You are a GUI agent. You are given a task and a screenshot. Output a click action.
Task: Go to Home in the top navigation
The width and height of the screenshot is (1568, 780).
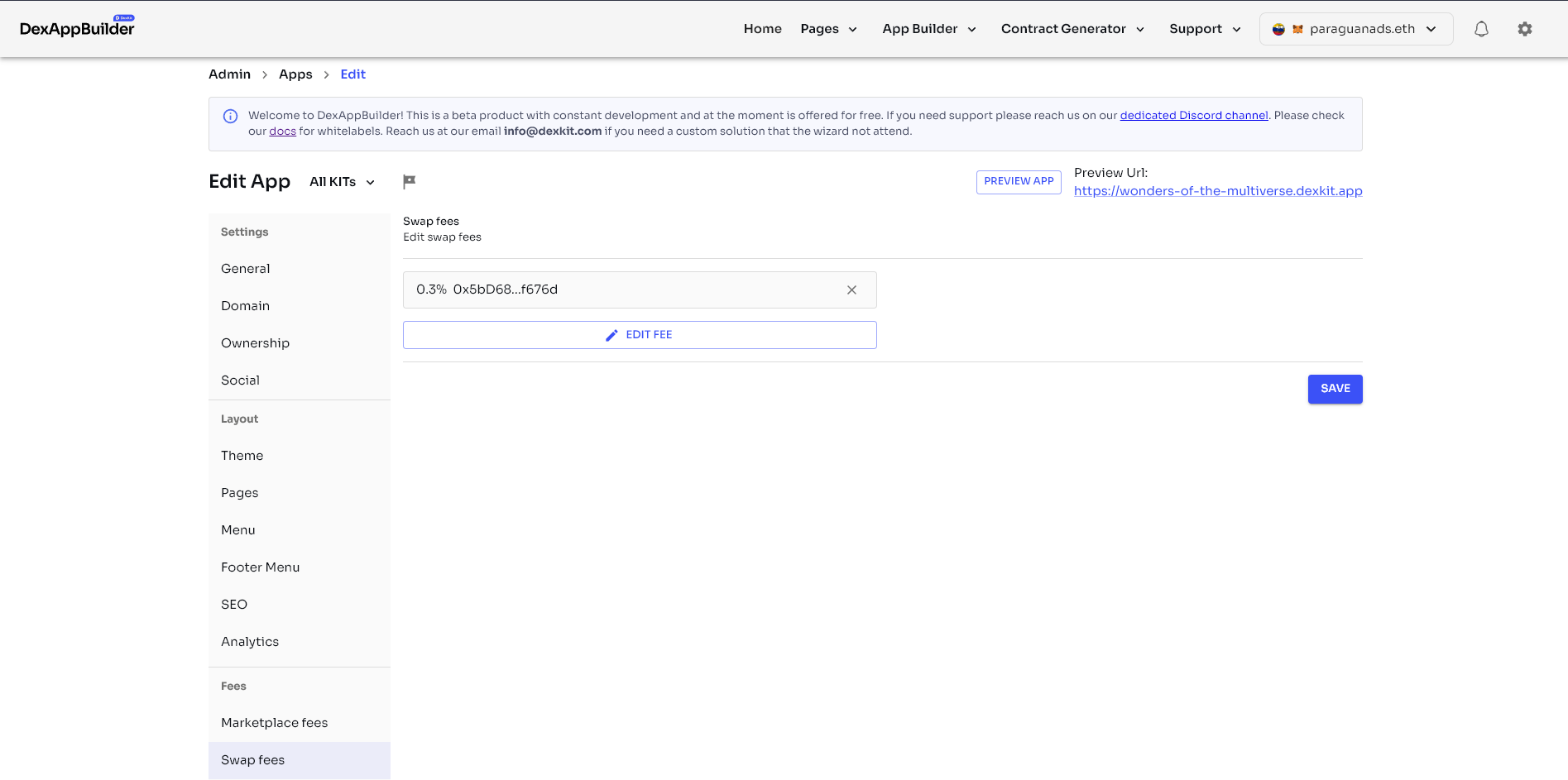tap(762, 29)
